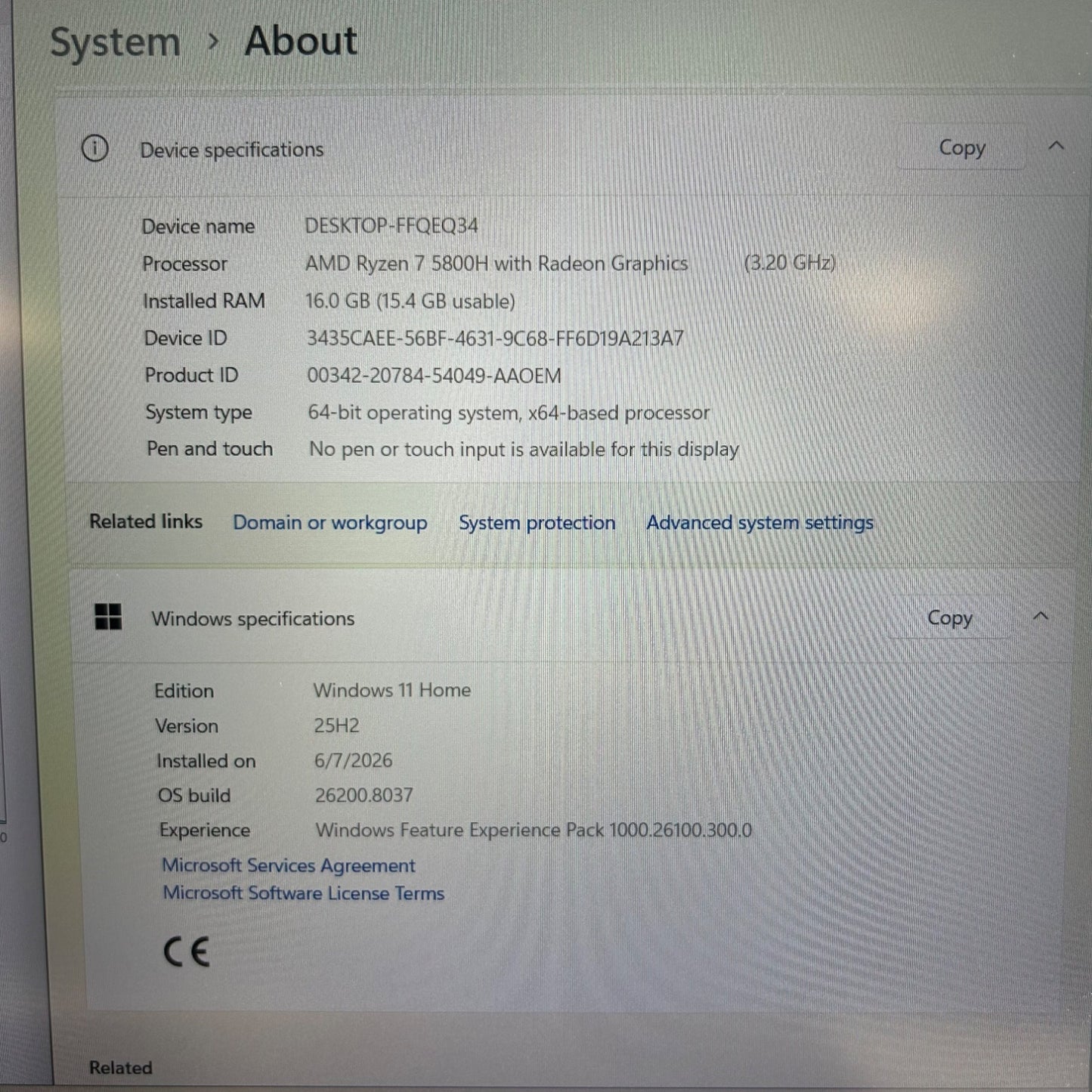Copy the device specifications

961,147
